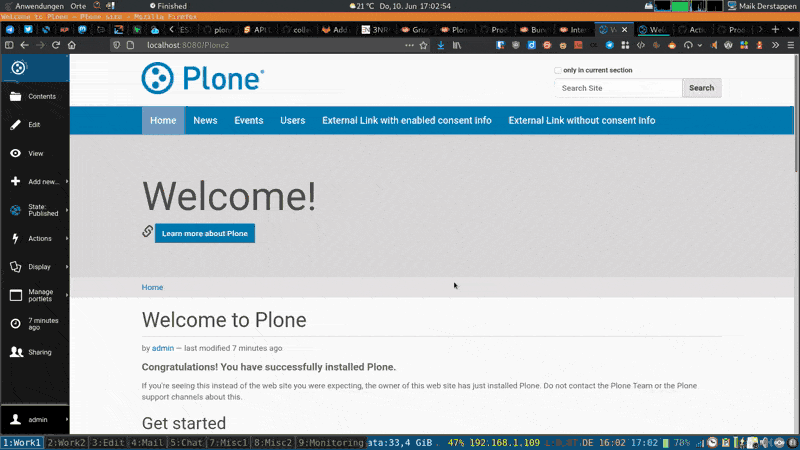Viewport: 800px width, 450px height.
Task: Open Events navigation item
Action: [x=249, y=120]
